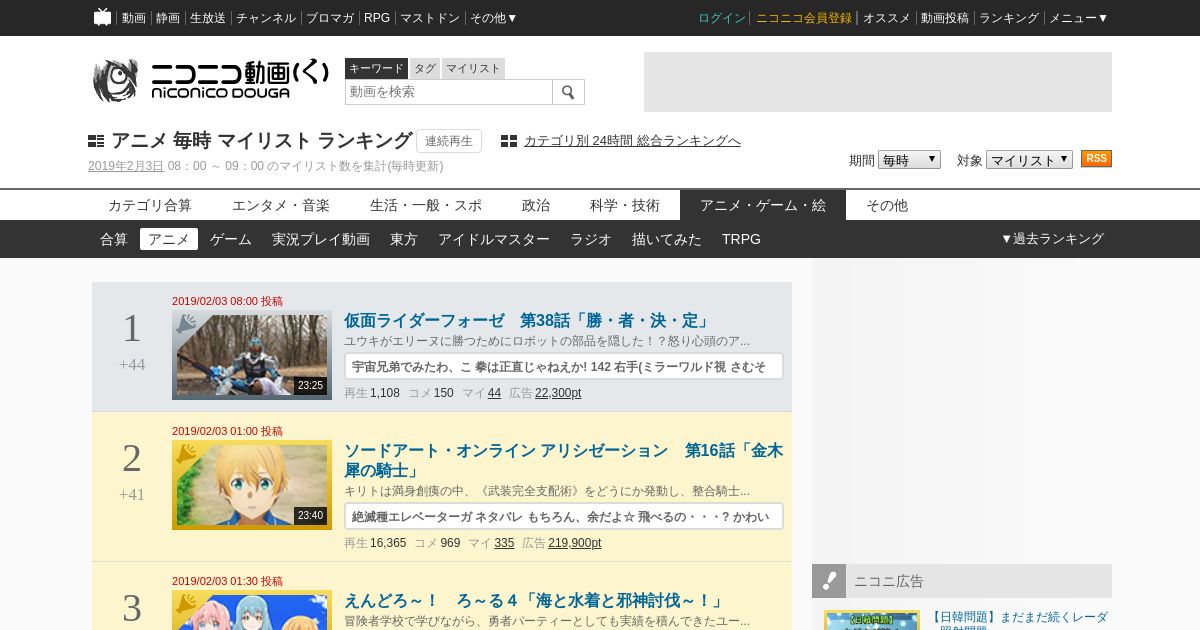Open the オススメ link in top bar
This screenshot has height=630, width=1200.
(x=887, y=18)
